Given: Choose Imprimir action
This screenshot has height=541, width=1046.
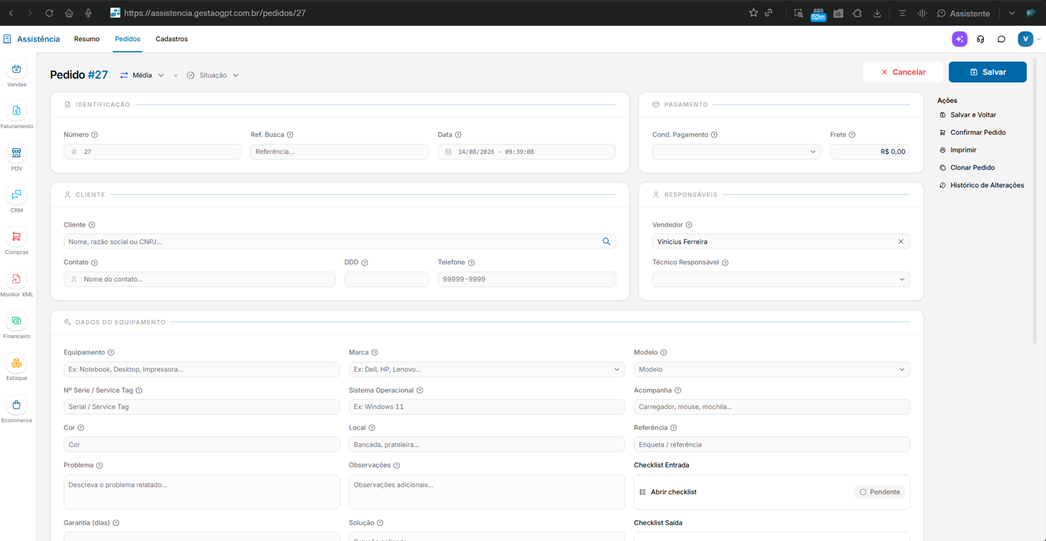Looking at the screenshot, I should 957,150.
